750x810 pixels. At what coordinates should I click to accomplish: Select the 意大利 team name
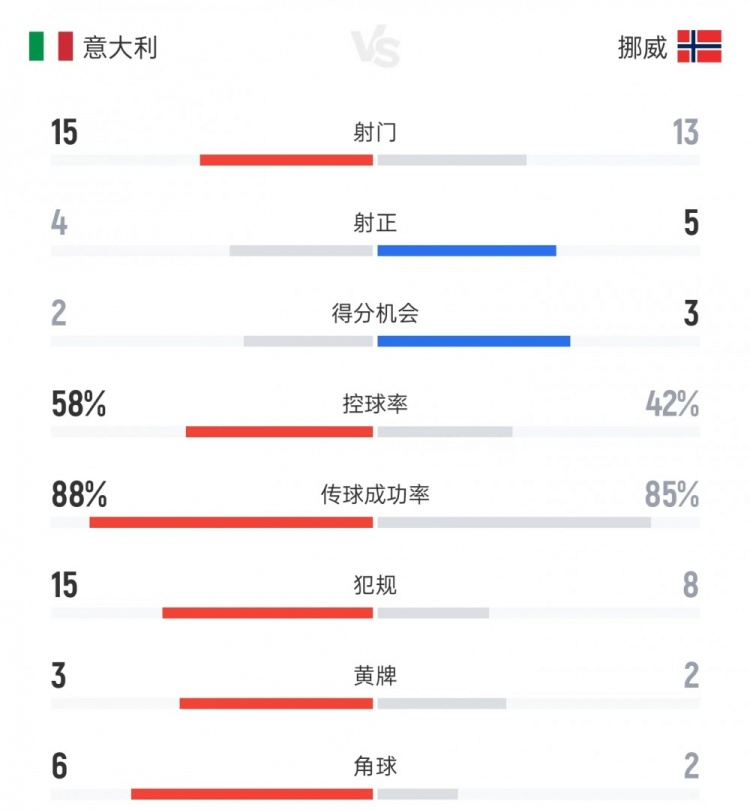tap(120, 47)
